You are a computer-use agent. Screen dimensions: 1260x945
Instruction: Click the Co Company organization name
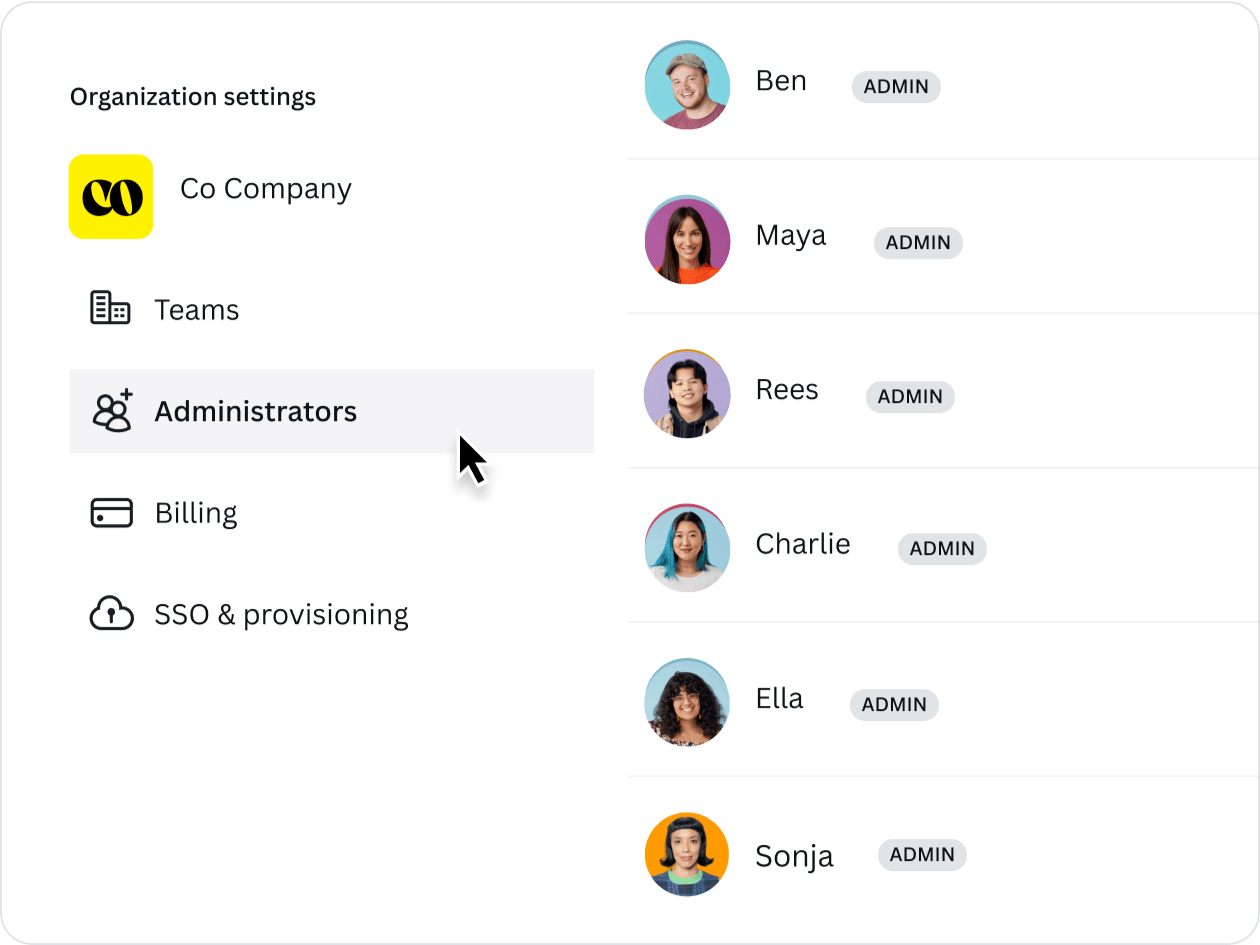pyautogui.click(x=265, y=189)
